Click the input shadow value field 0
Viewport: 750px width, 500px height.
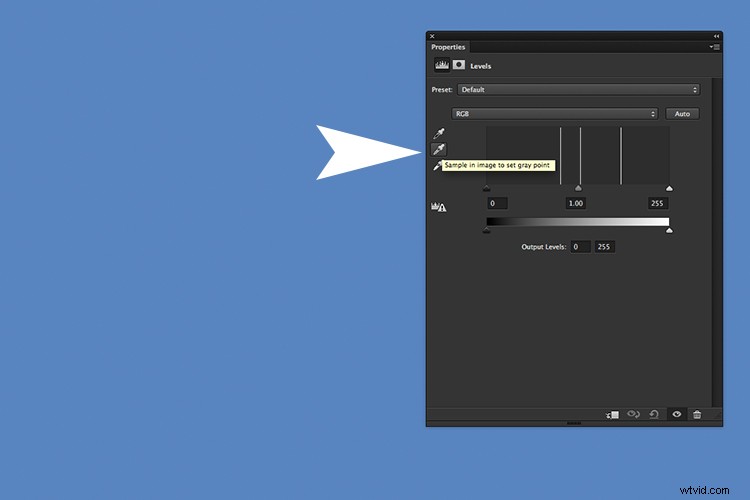pyautogui.click(x=497, y=203)
